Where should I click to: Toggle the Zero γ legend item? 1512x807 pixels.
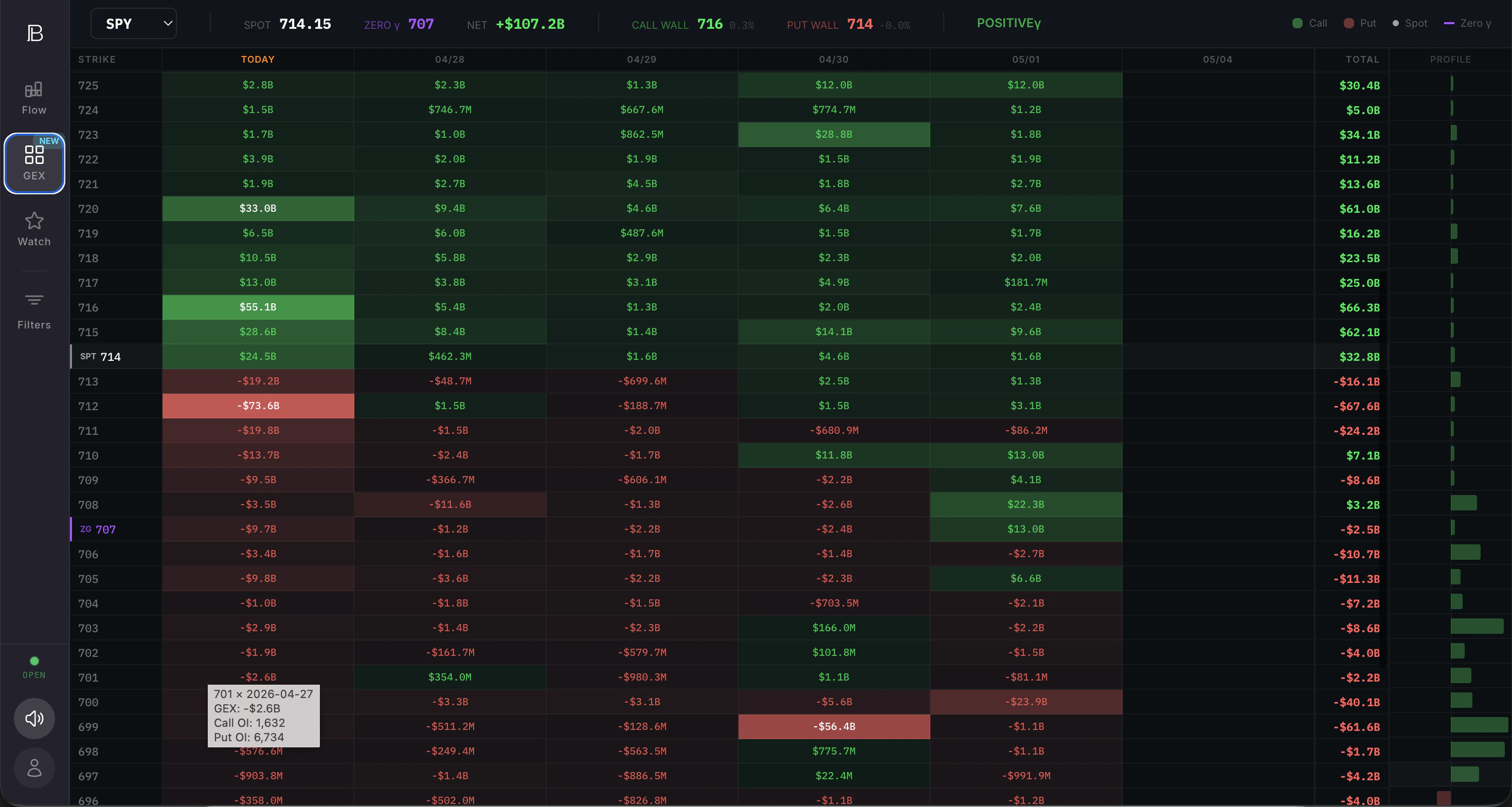[x=1467, y=24]
